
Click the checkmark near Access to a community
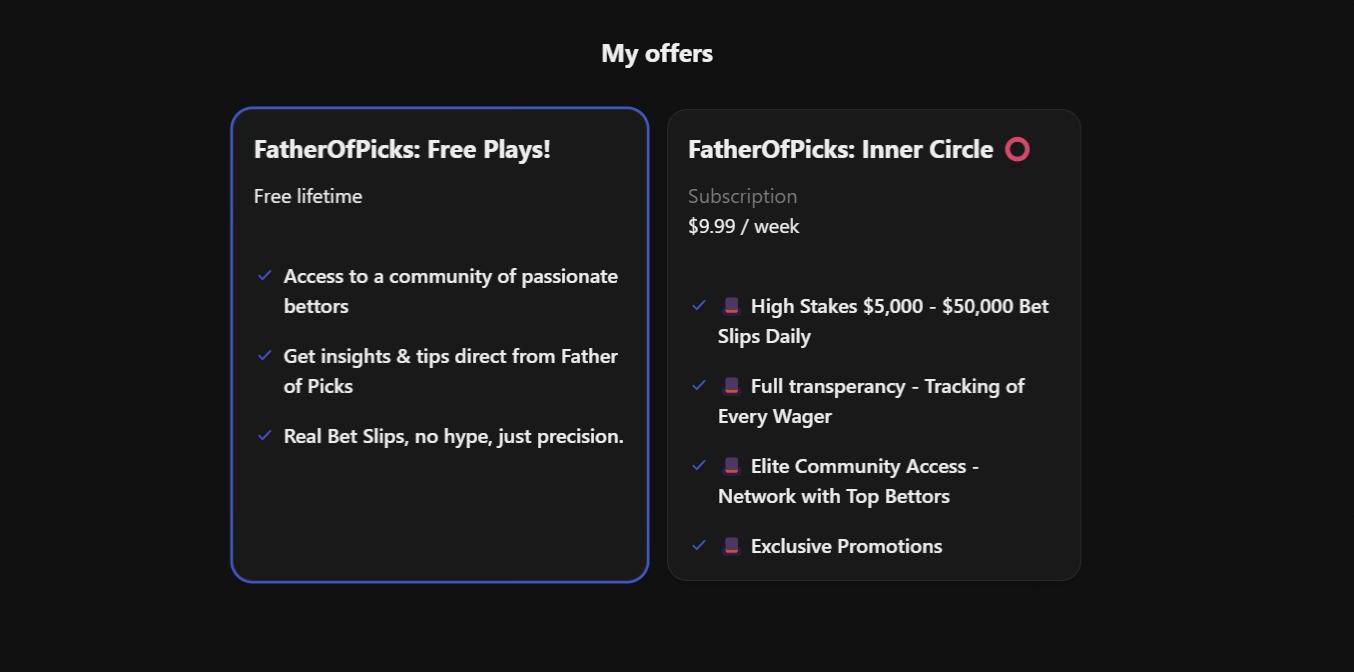(265, 274)
